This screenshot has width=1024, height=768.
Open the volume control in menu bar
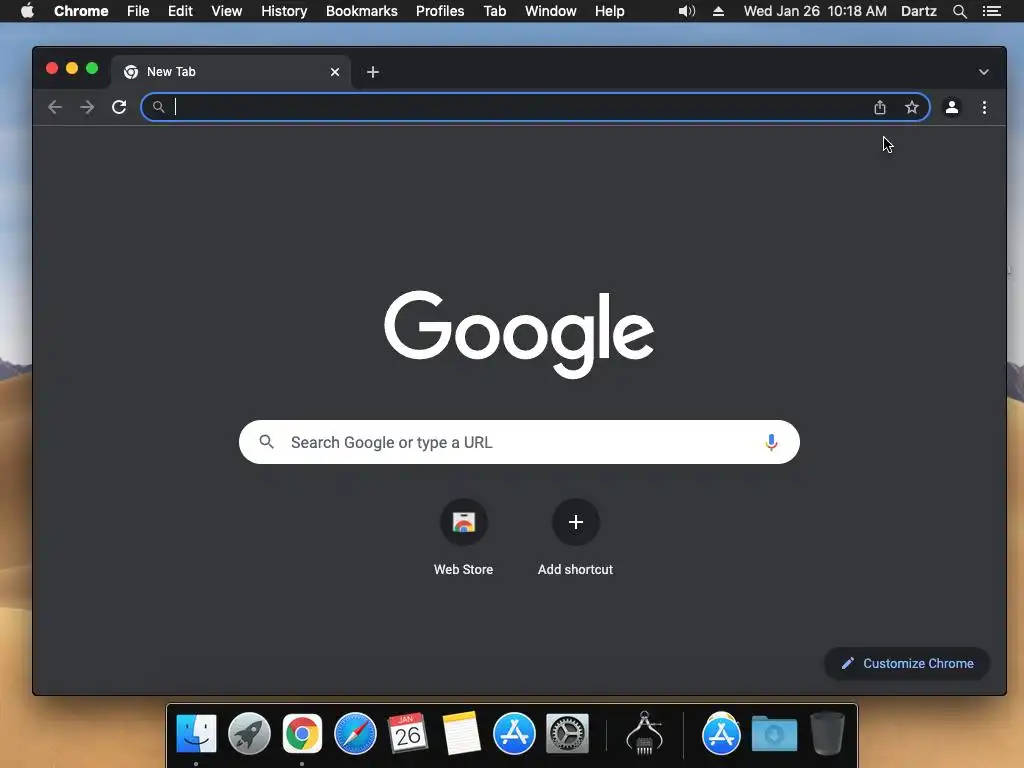click(687, 11)
